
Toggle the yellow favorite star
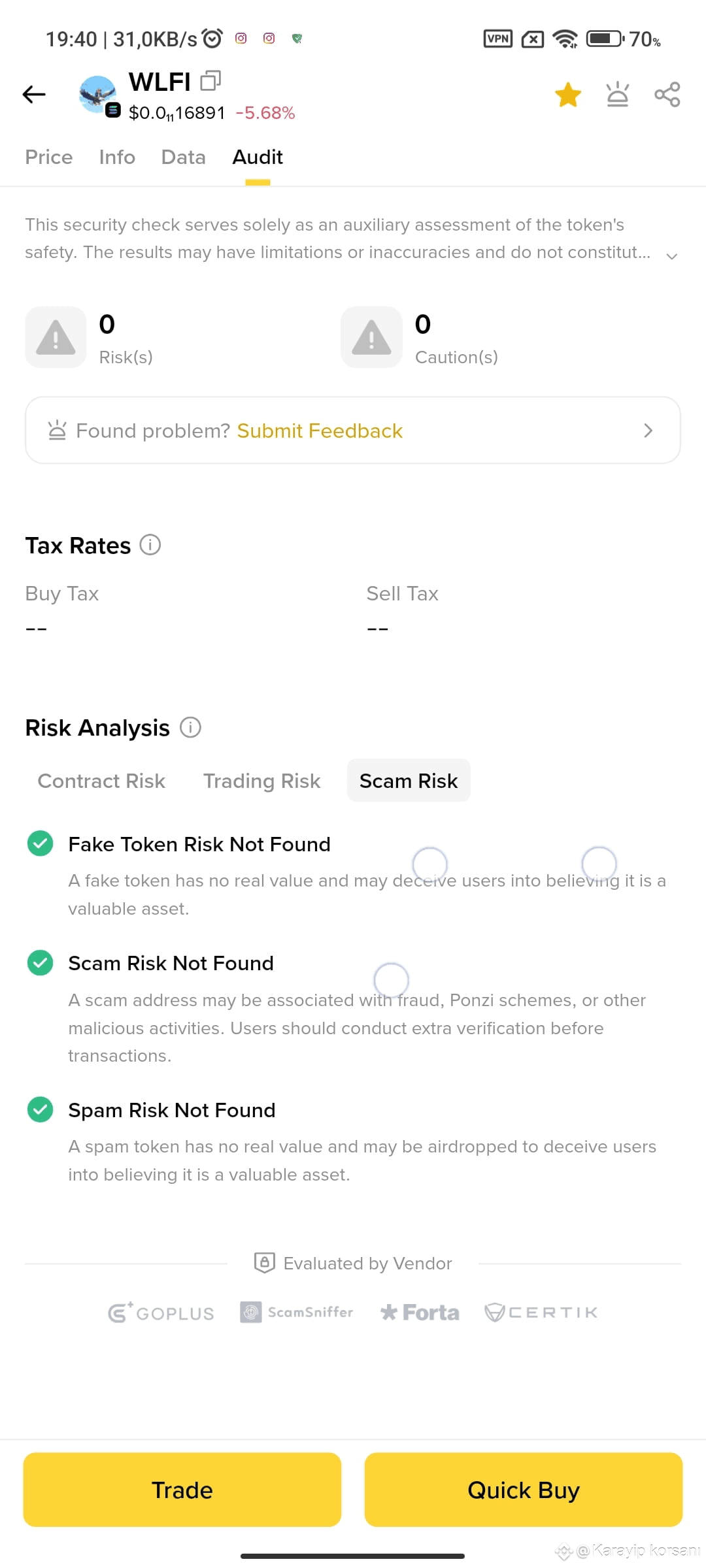pos(568,95)
